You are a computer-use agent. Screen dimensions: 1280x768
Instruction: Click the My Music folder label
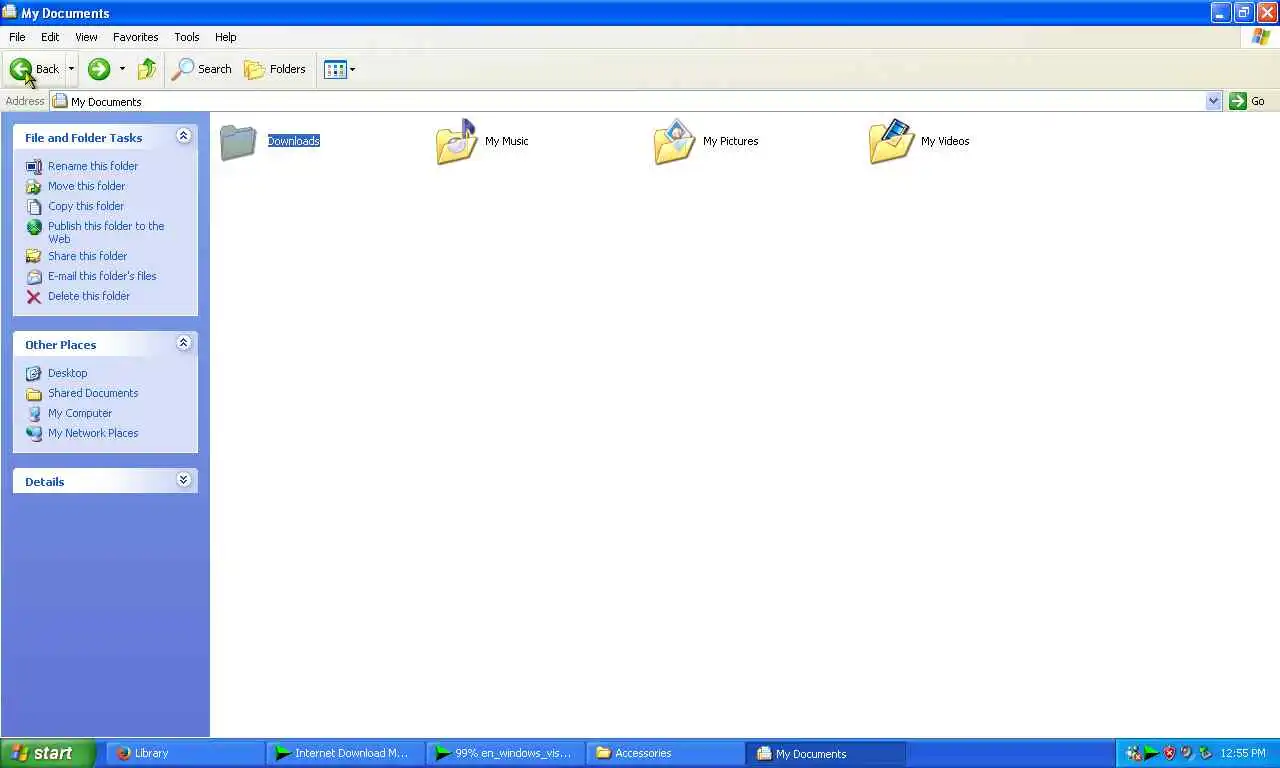507,141
